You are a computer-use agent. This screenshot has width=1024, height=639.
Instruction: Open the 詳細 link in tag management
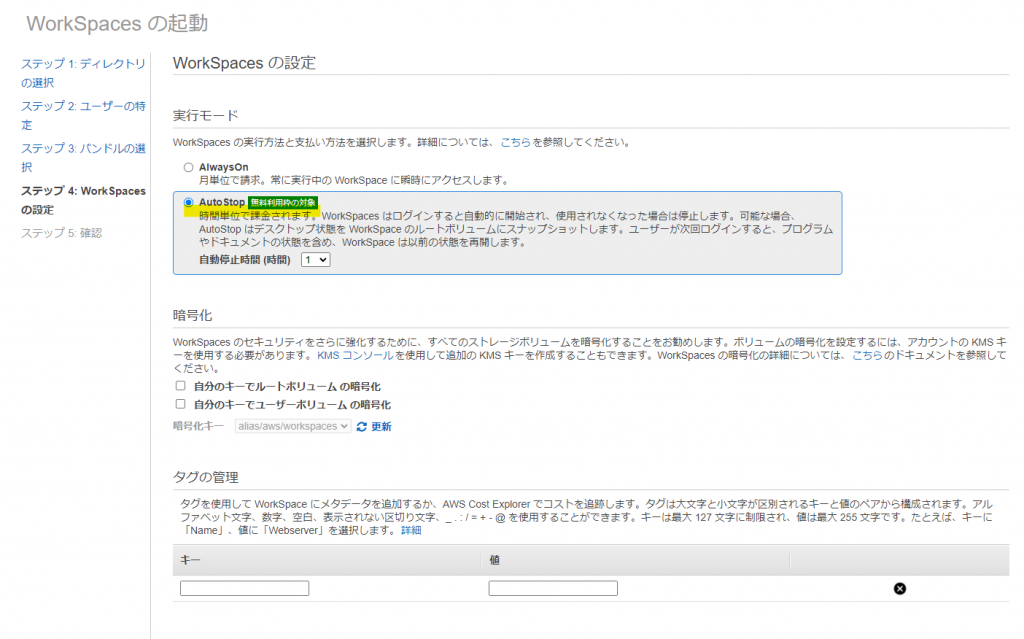click(x=411, y=531)
